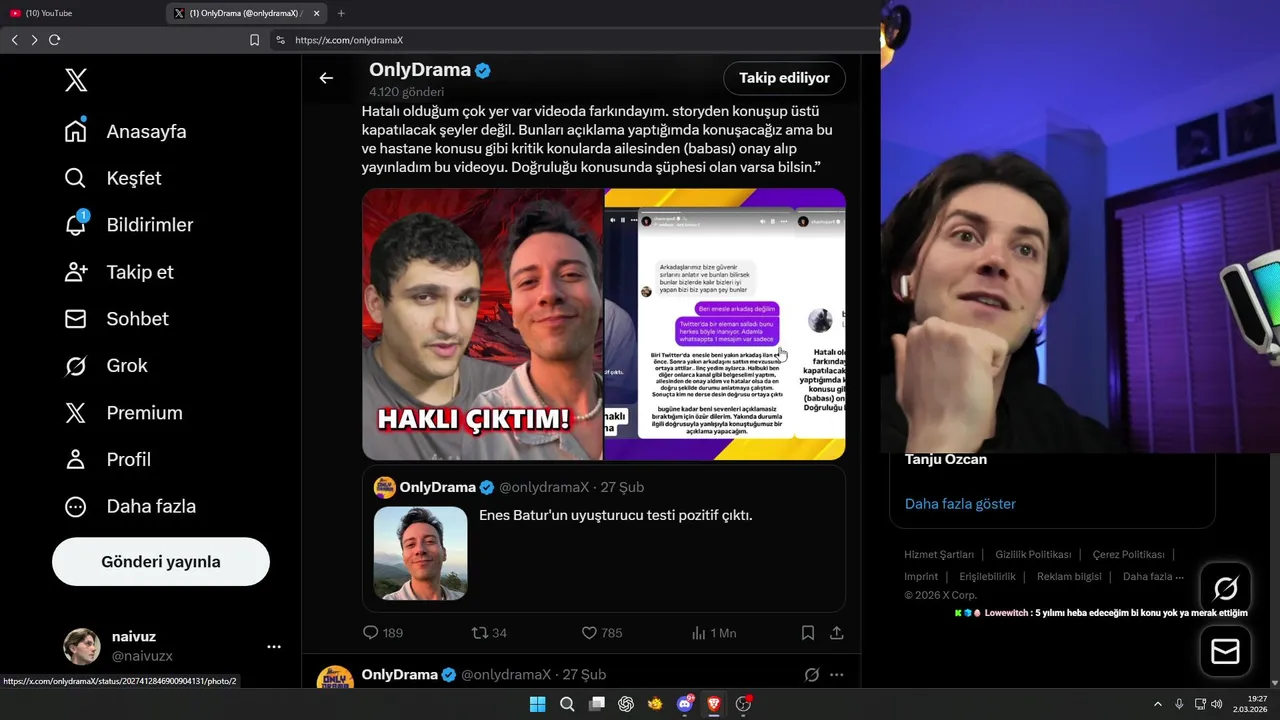
Task: Close the OnlyDrama X tab
Action: coord(317,13)
